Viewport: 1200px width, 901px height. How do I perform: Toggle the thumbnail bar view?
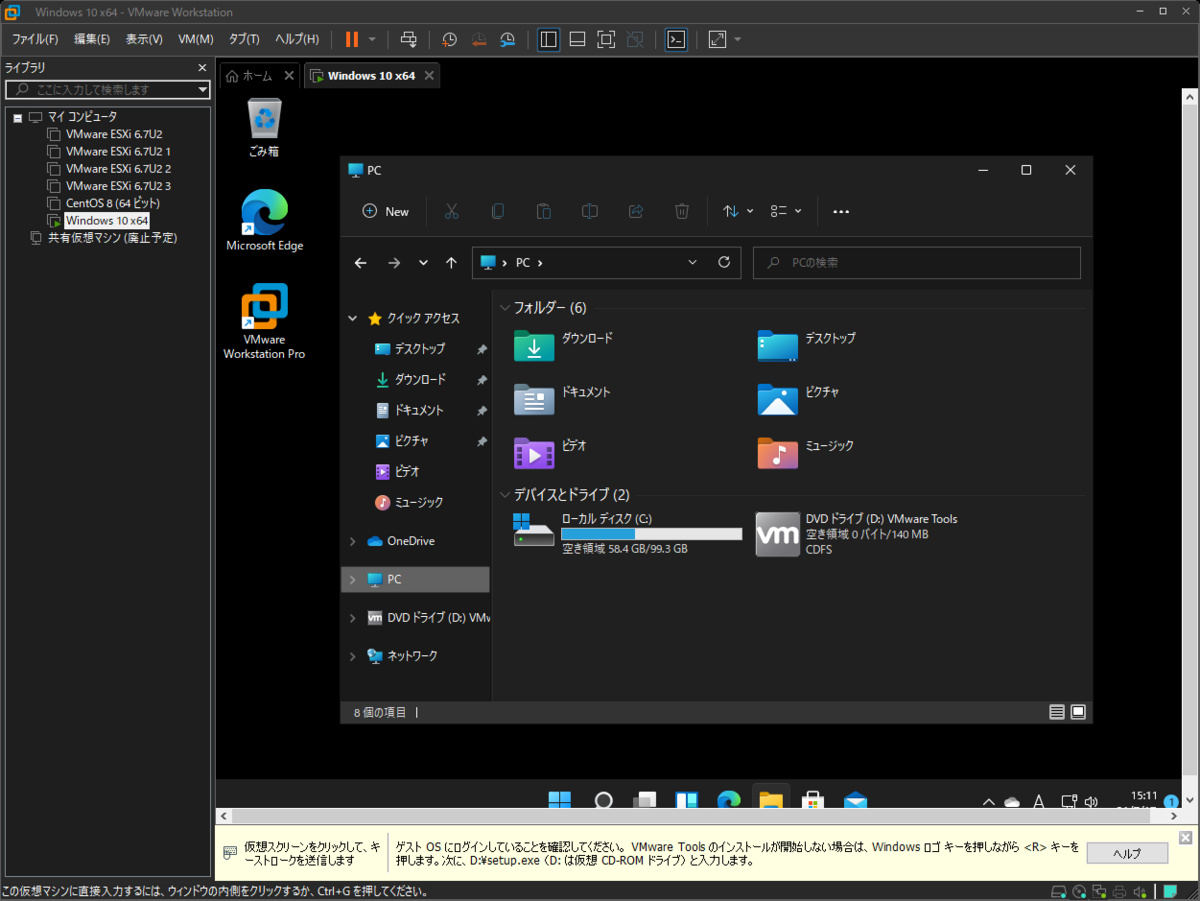point(577,39)
